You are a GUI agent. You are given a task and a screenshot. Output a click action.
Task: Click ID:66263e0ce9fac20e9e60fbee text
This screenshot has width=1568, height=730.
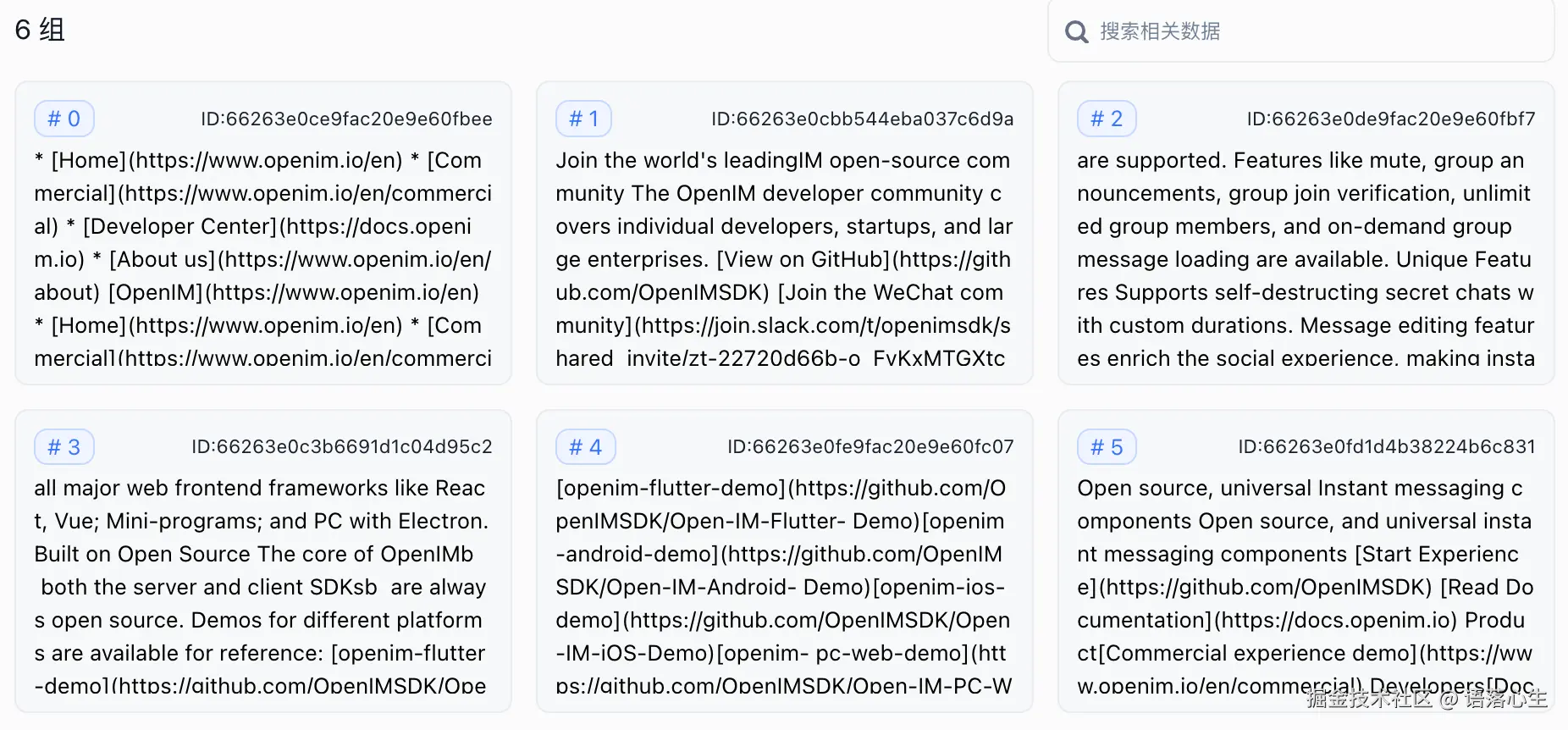pyautogui.click(x=346, y=119)
